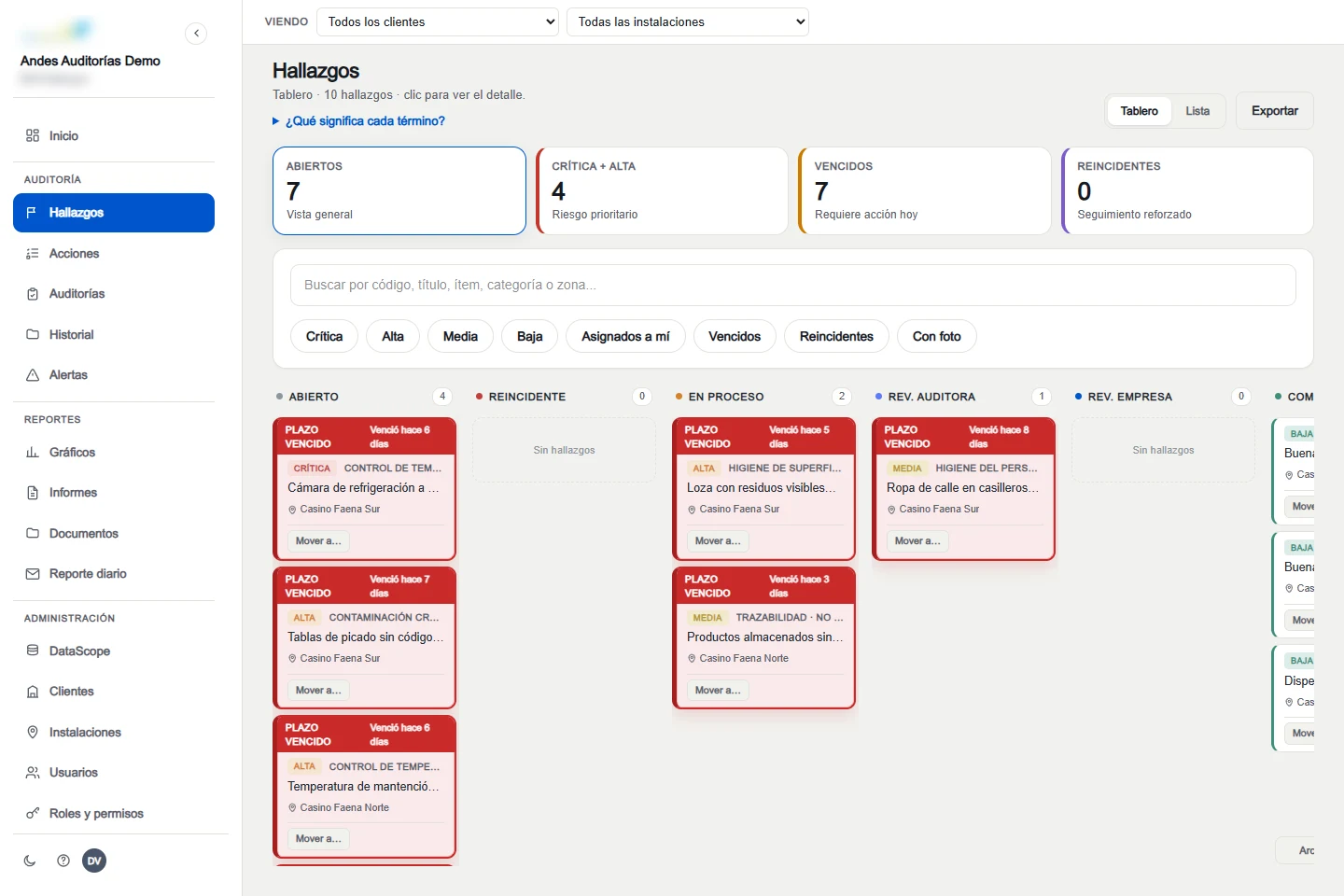Select the Reincidentes summary card
The width and height of the screenshot is (1344, 896).
[1188, 190]
